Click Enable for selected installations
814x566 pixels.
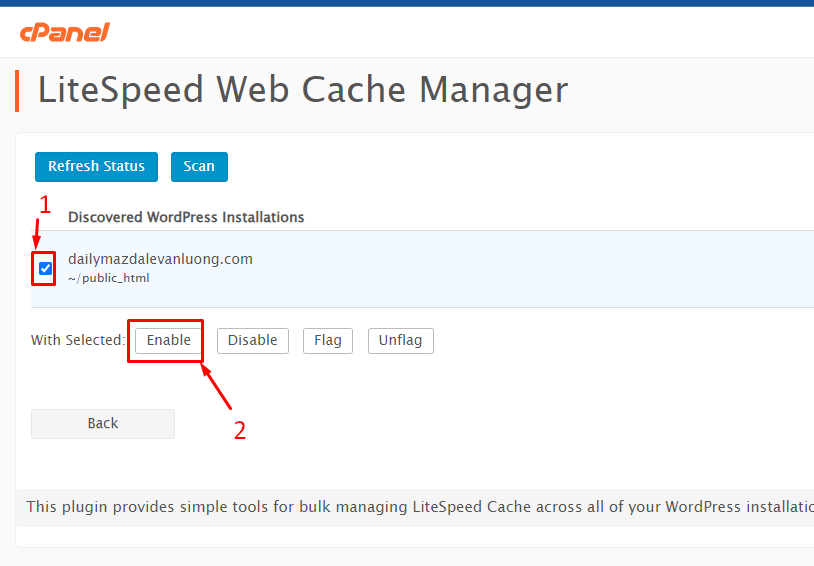tap(168, 341)
